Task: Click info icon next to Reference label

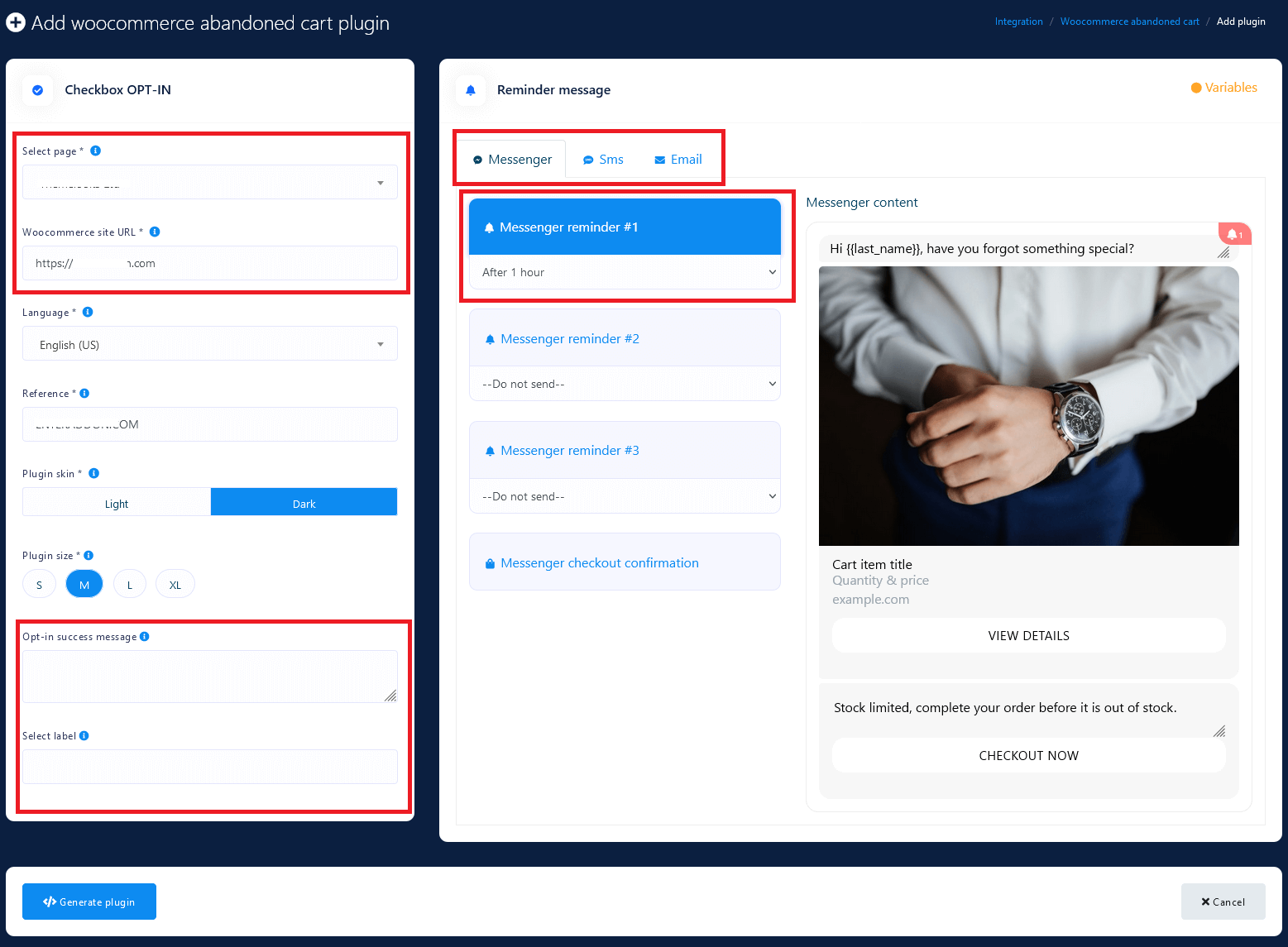Action: pos(84,393)
